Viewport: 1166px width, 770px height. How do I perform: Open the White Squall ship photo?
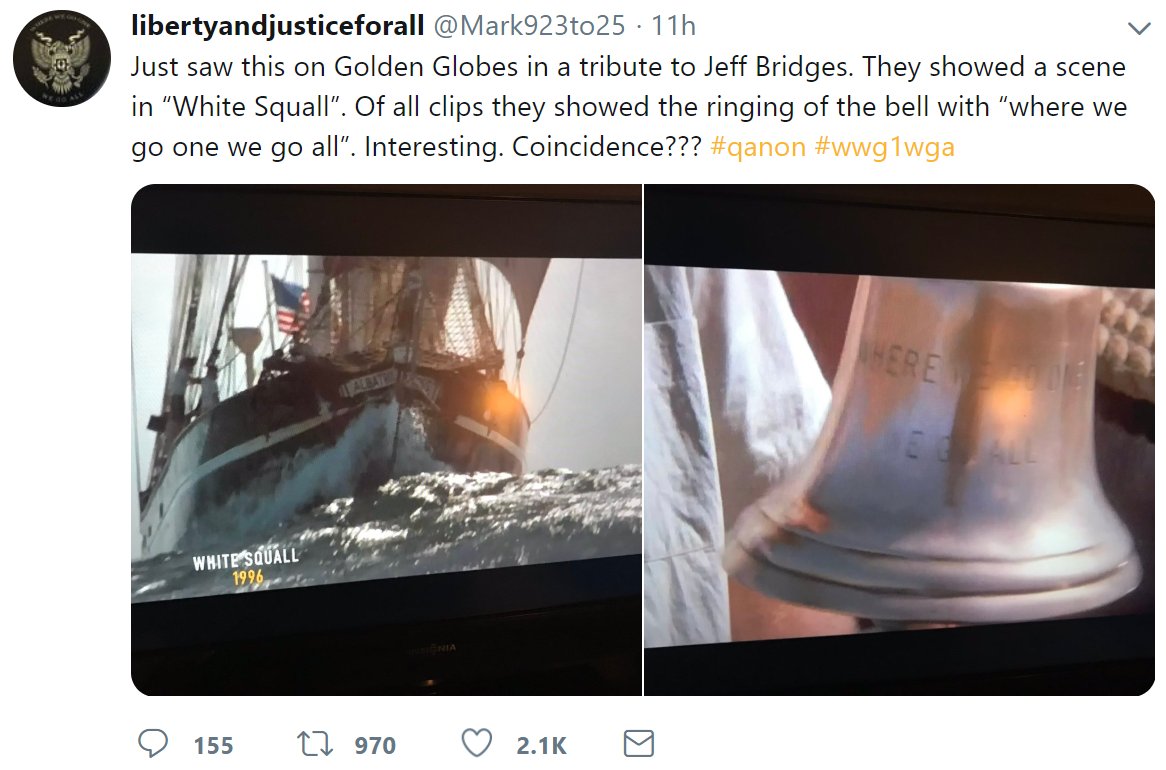(386, 440)
